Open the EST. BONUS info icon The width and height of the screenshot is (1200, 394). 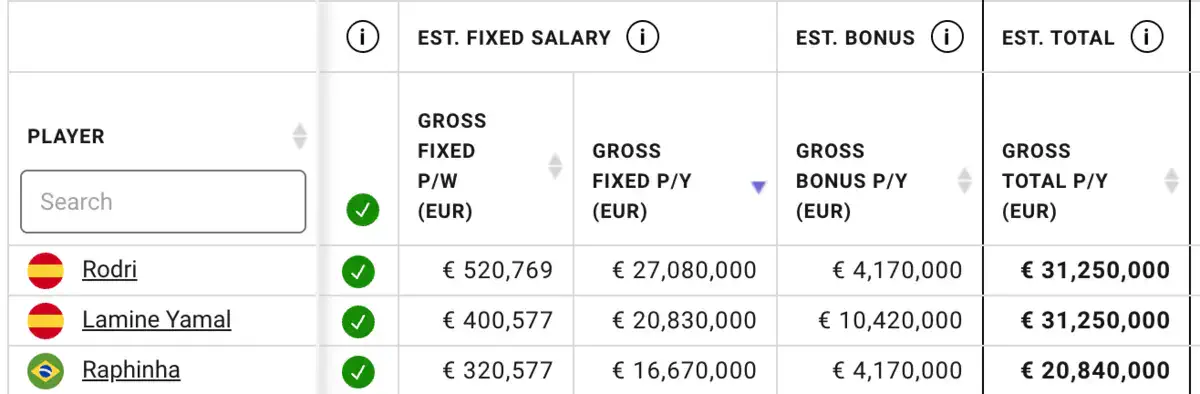click(946, 38)
